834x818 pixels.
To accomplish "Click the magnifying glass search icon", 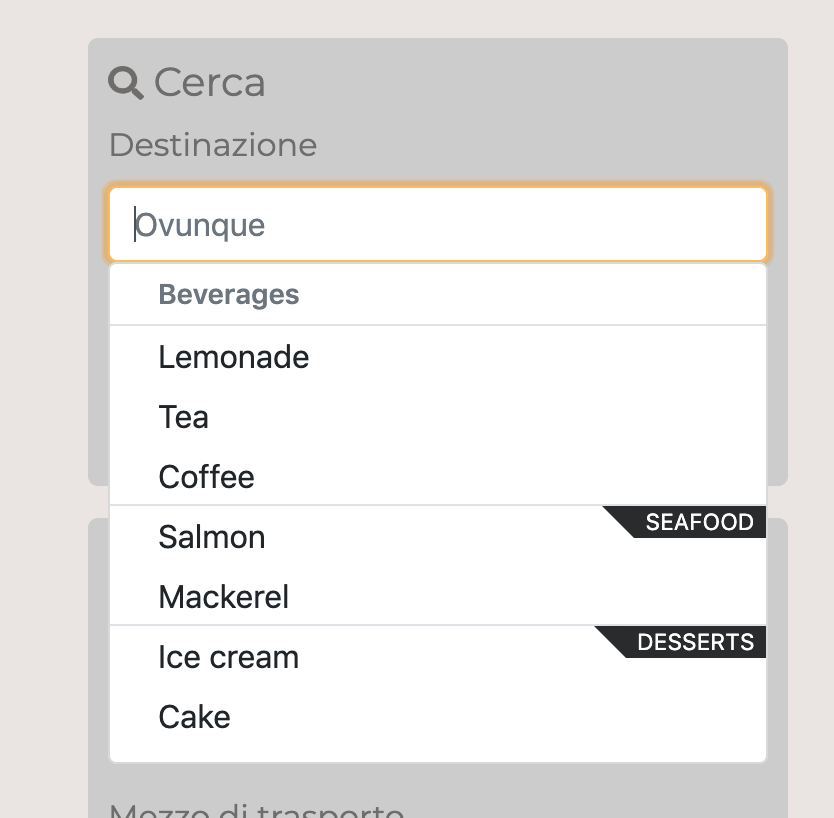I will click(x=126, y=83).
